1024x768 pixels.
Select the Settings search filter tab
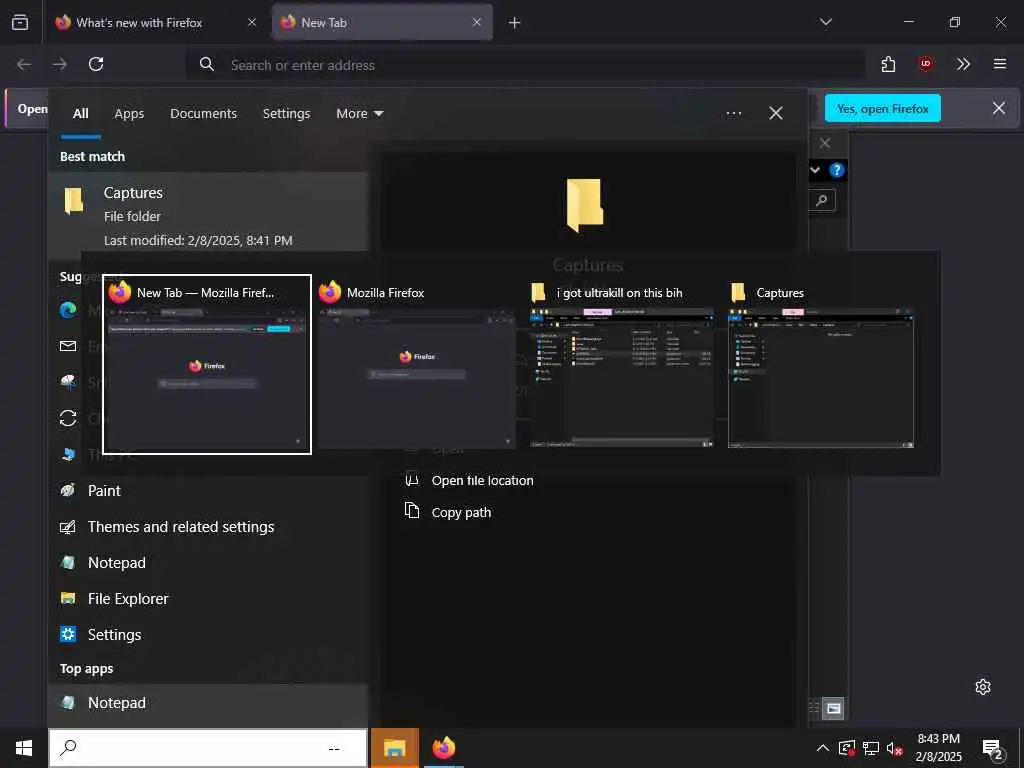point(287,114)
